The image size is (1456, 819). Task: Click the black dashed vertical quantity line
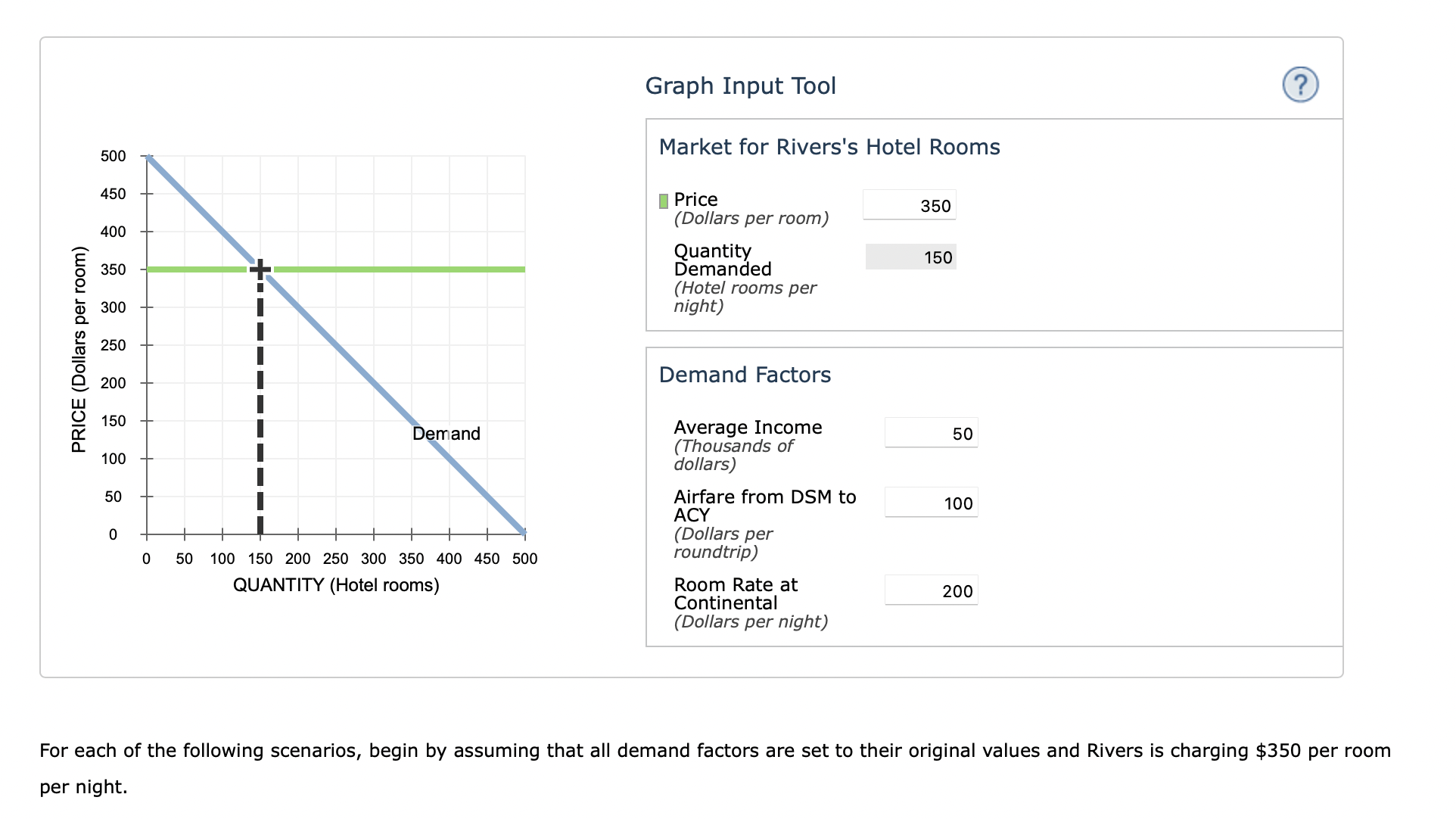[x=260, y=409]
